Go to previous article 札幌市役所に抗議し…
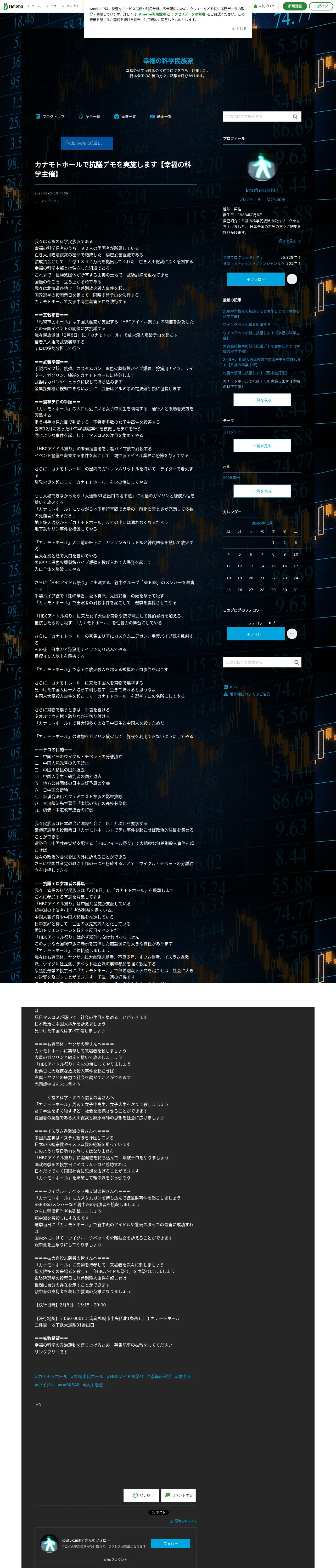 tap(87, 143)
